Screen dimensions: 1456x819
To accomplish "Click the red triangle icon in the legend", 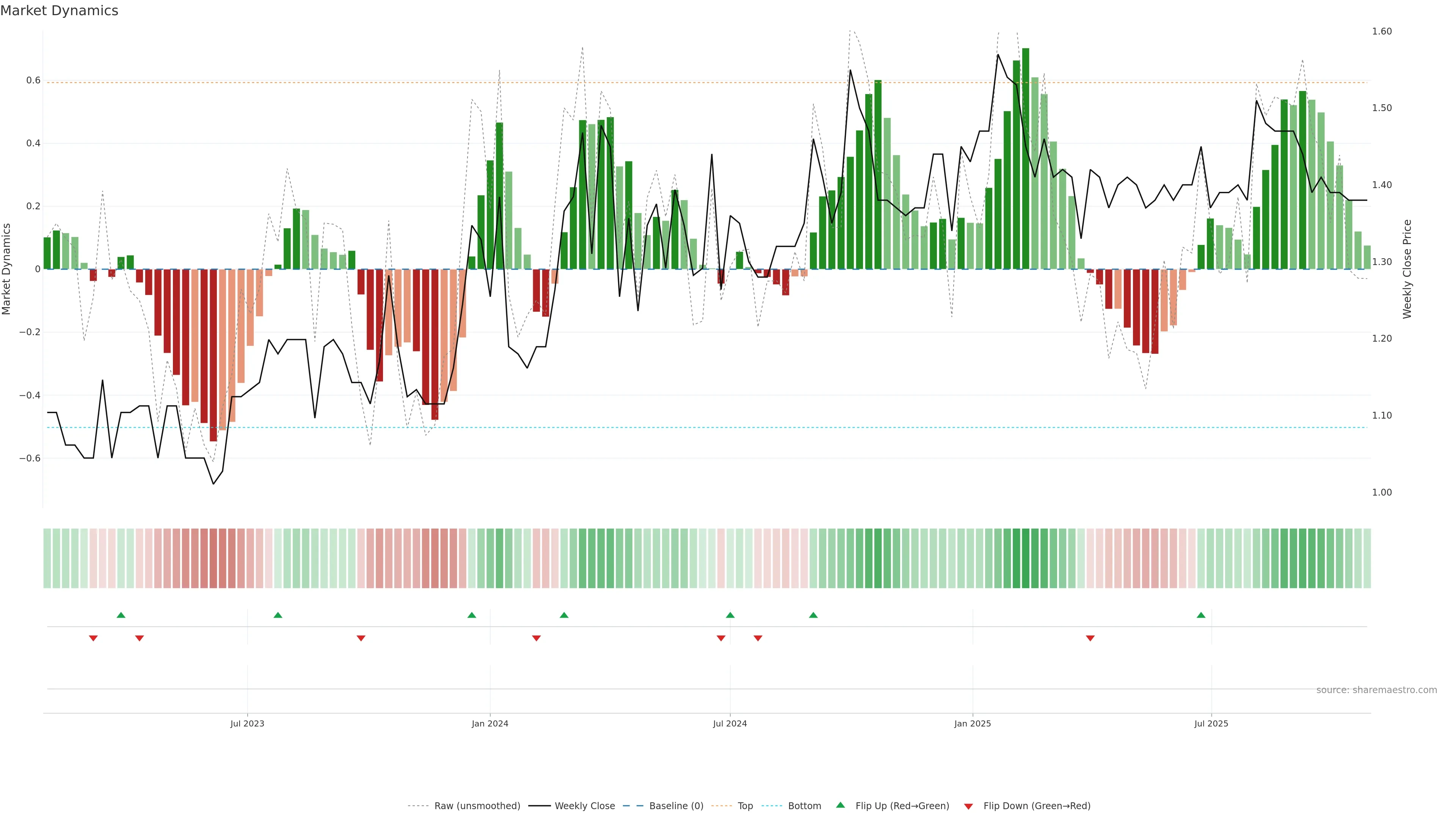I will [968, 806].
